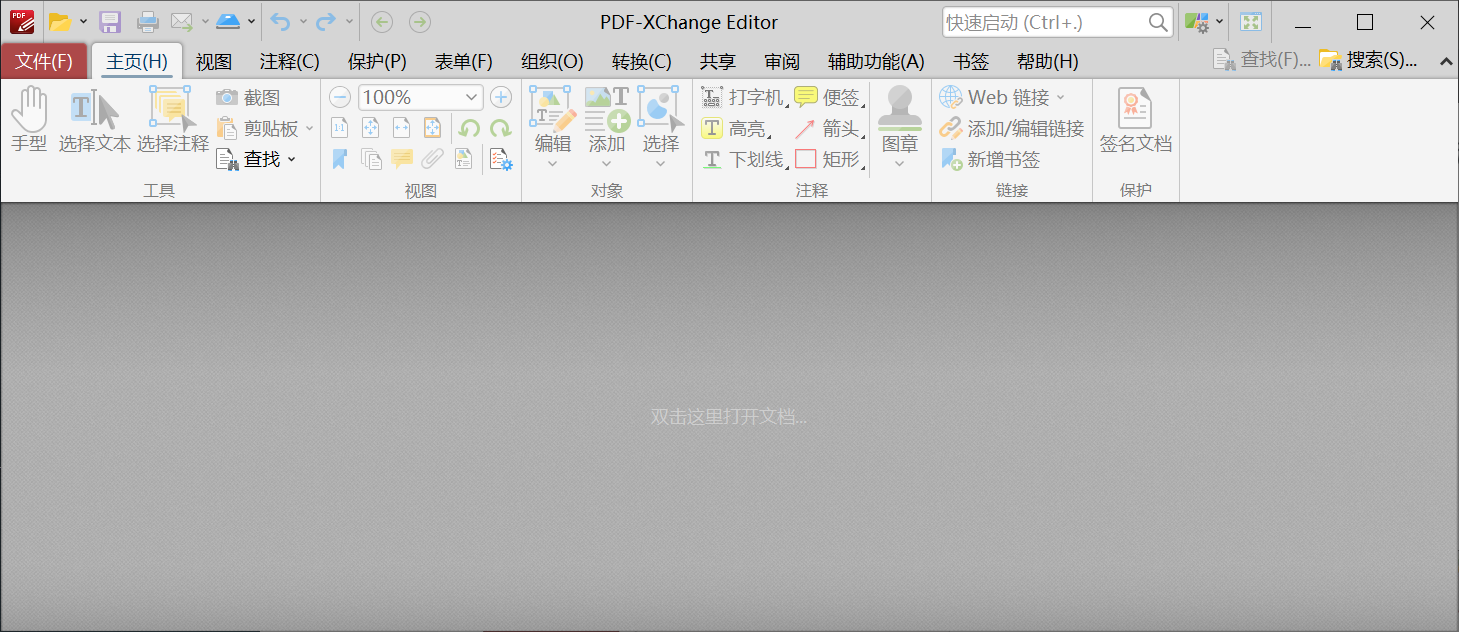
Task: Expand the 编辑 object dropdown
Action: click(552, 164)
